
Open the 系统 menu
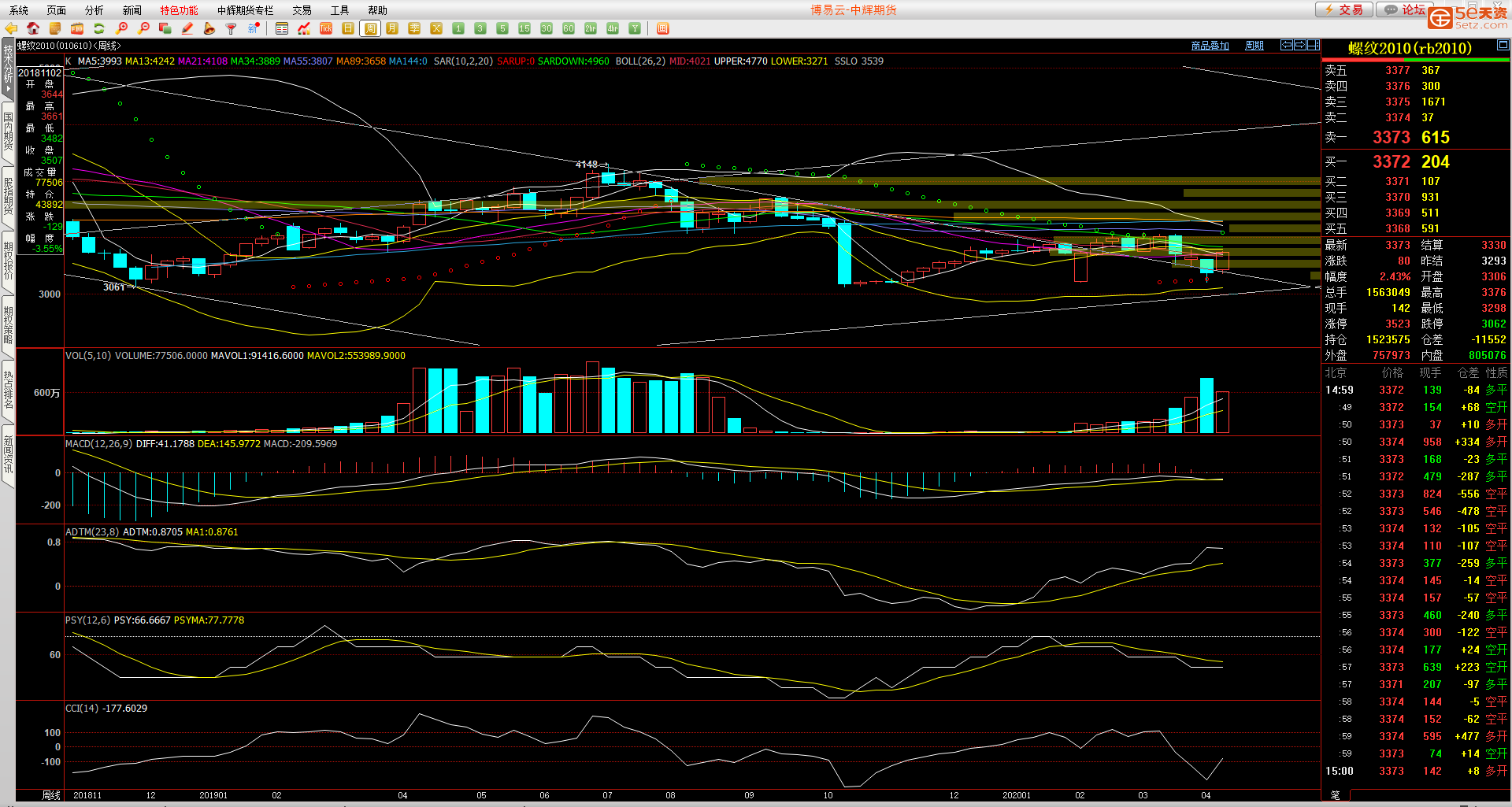coord(19,10)
